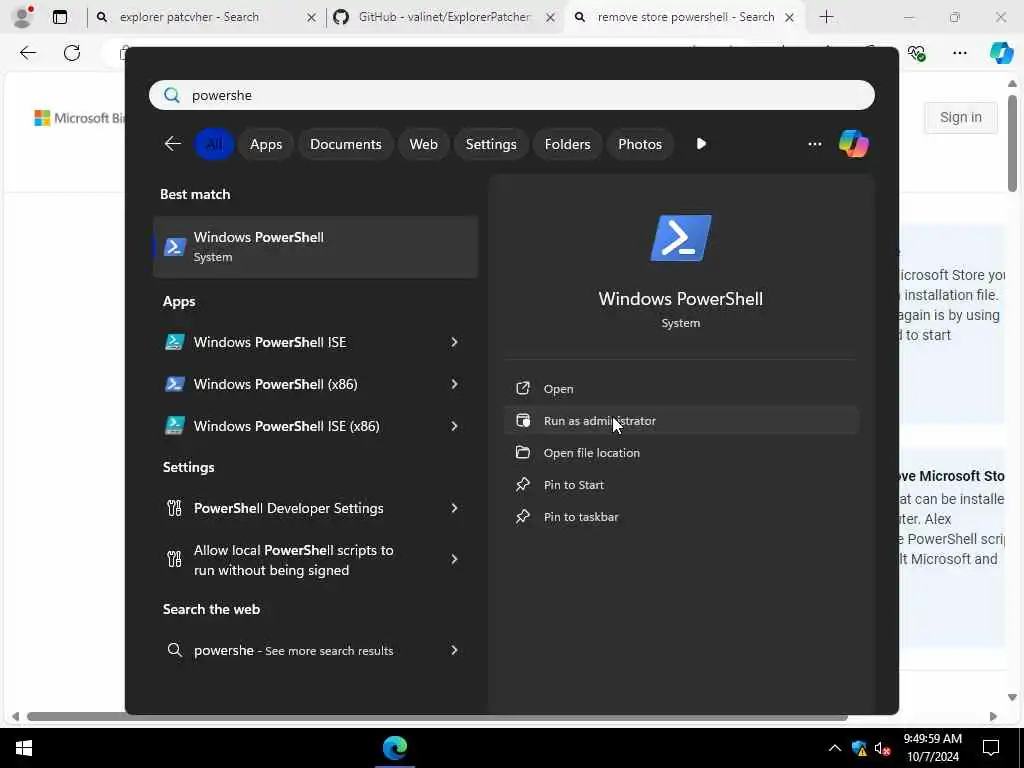Click Edge browser back arrow
Screen dimensions: 1024x768
28,53
